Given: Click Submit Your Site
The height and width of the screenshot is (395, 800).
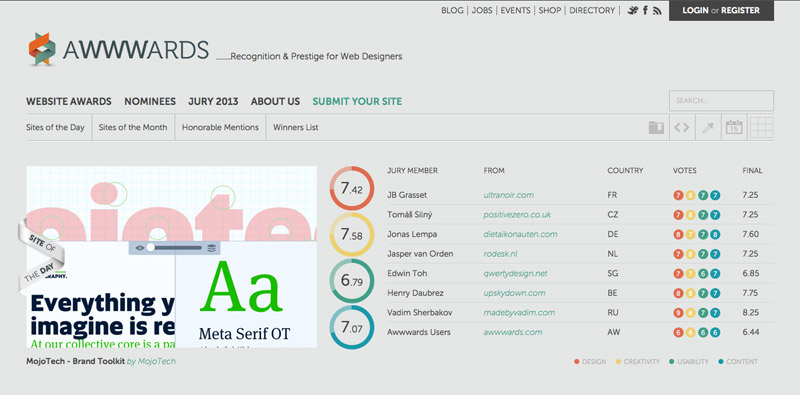Looking at the screenshot, I should [x=357, y=102].
